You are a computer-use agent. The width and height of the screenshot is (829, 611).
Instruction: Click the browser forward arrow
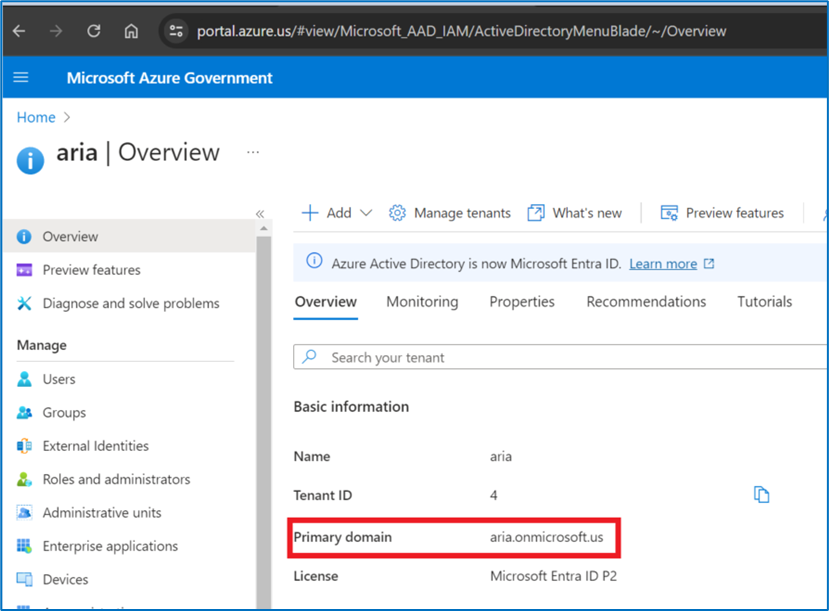tap(56, 31)
